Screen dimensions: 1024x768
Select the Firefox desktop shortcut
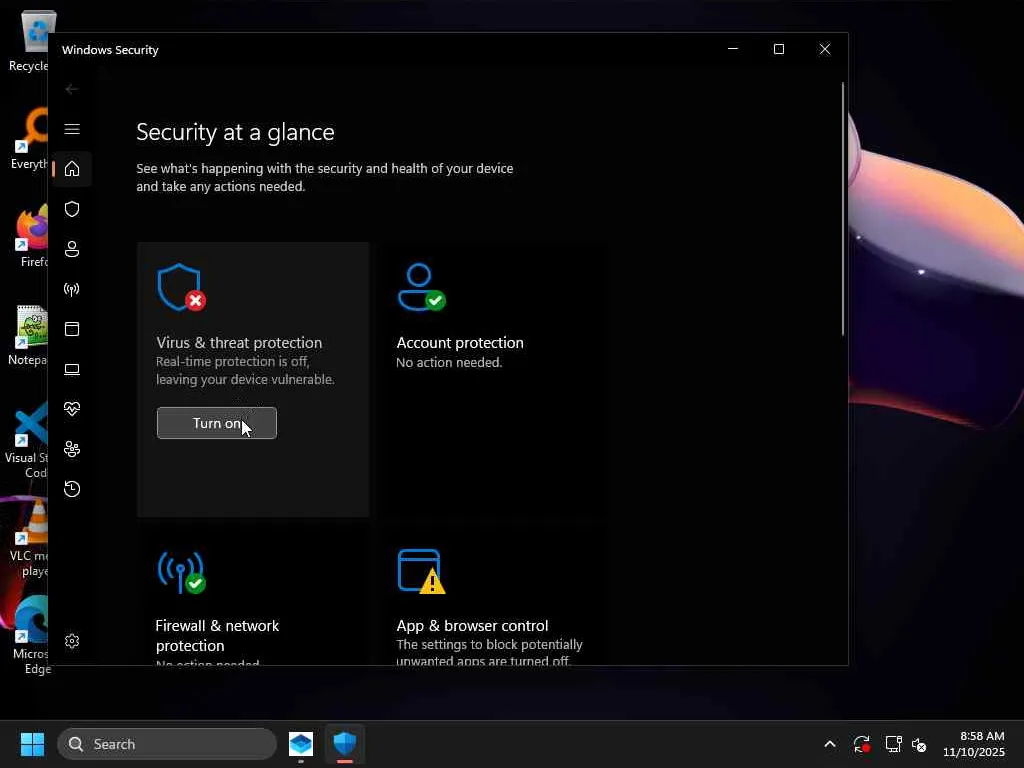click(x=31, y=236)
